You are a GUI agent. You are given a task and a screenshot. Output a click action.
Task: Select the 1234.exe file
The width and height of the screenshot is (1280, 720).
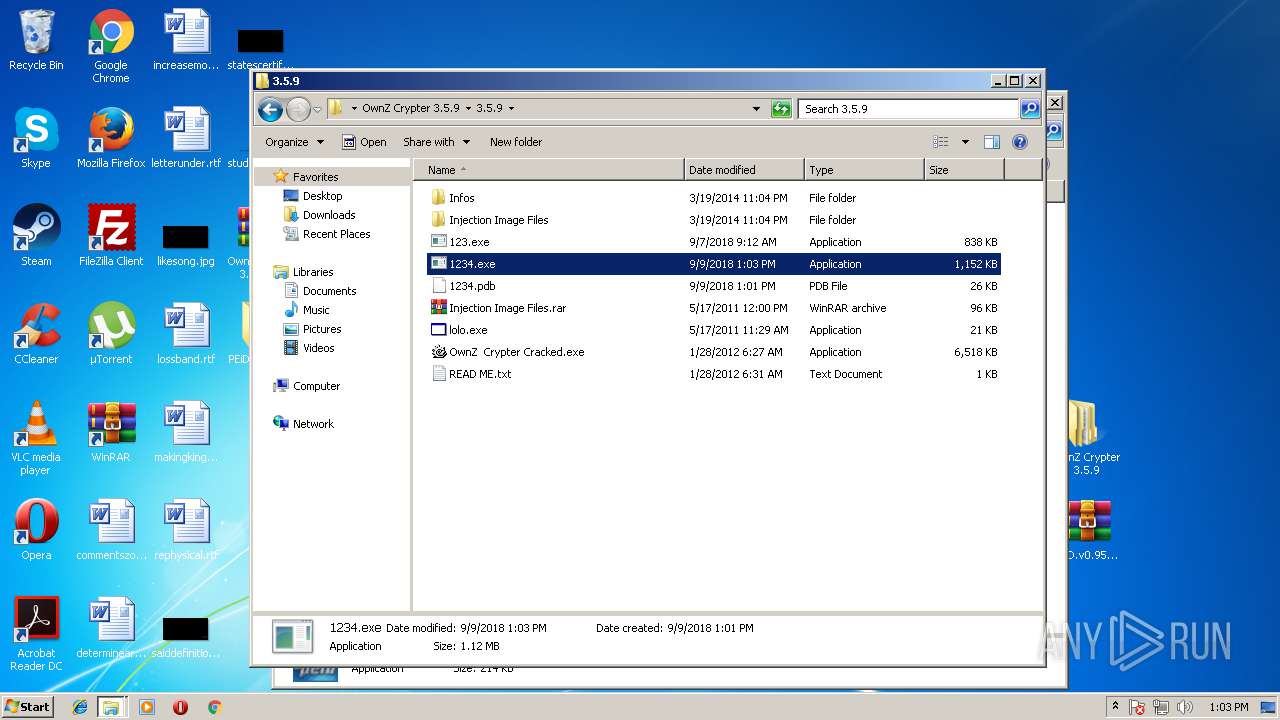click(714, 264)
